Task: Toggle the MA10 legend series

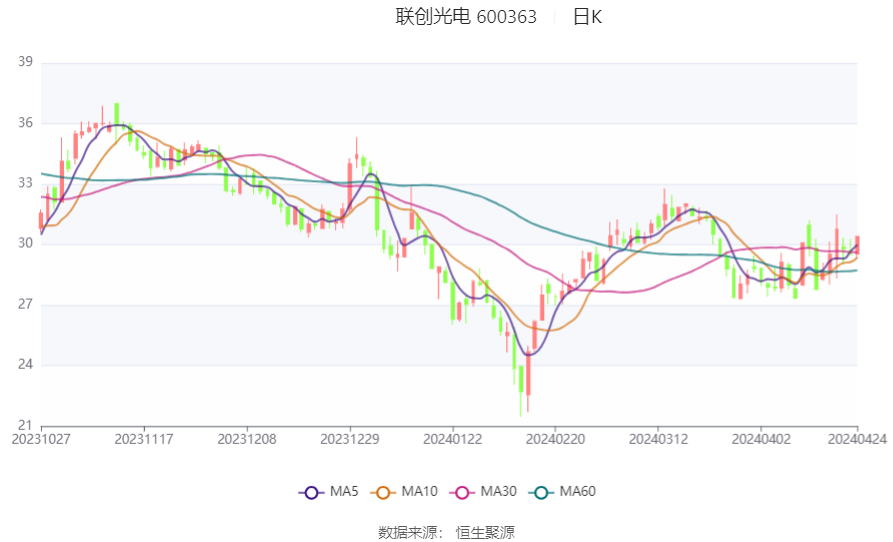Action: coord(404,492)
